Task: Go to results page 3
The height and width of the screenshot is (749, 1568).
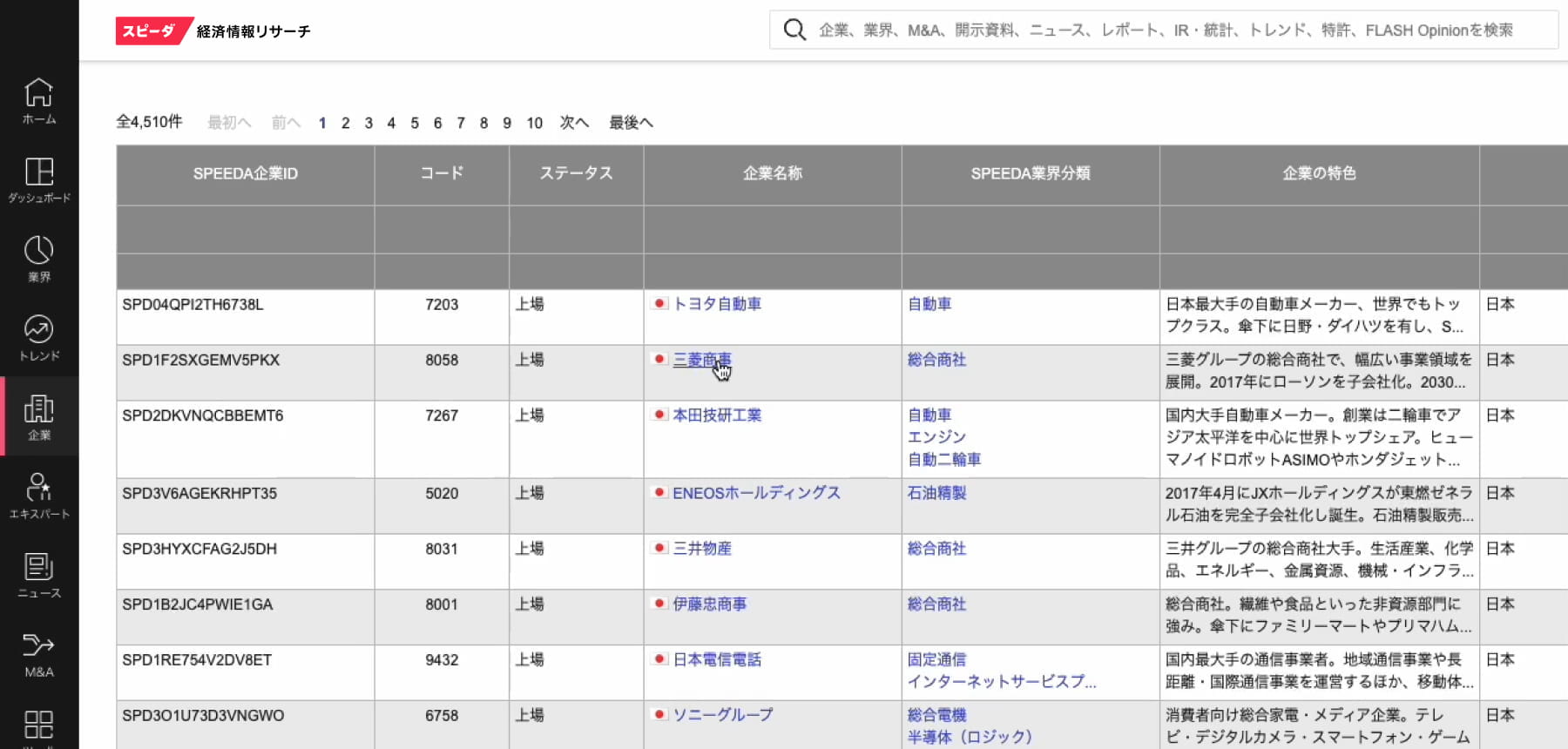Action: [368, 123]
